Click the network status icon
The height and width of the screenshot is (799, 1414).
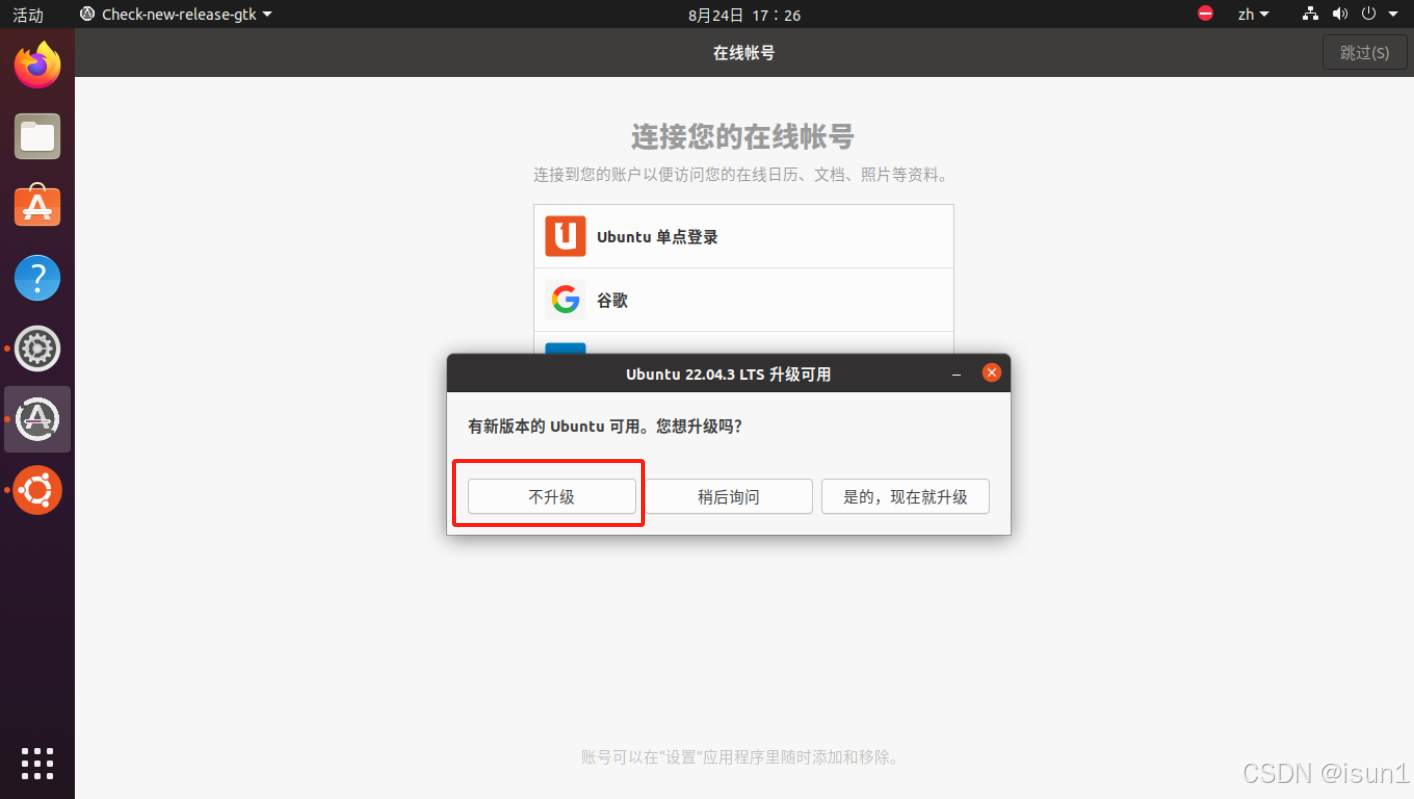pyautogui.click(x=1311, y=14)
